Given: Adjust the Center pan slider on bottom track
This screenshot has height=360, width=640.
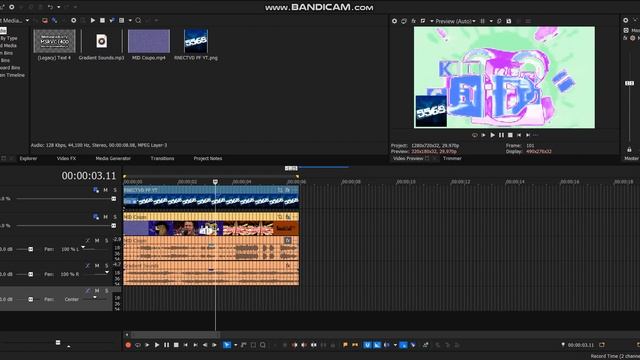Looking at the screenshot, I should click(95, 298).
